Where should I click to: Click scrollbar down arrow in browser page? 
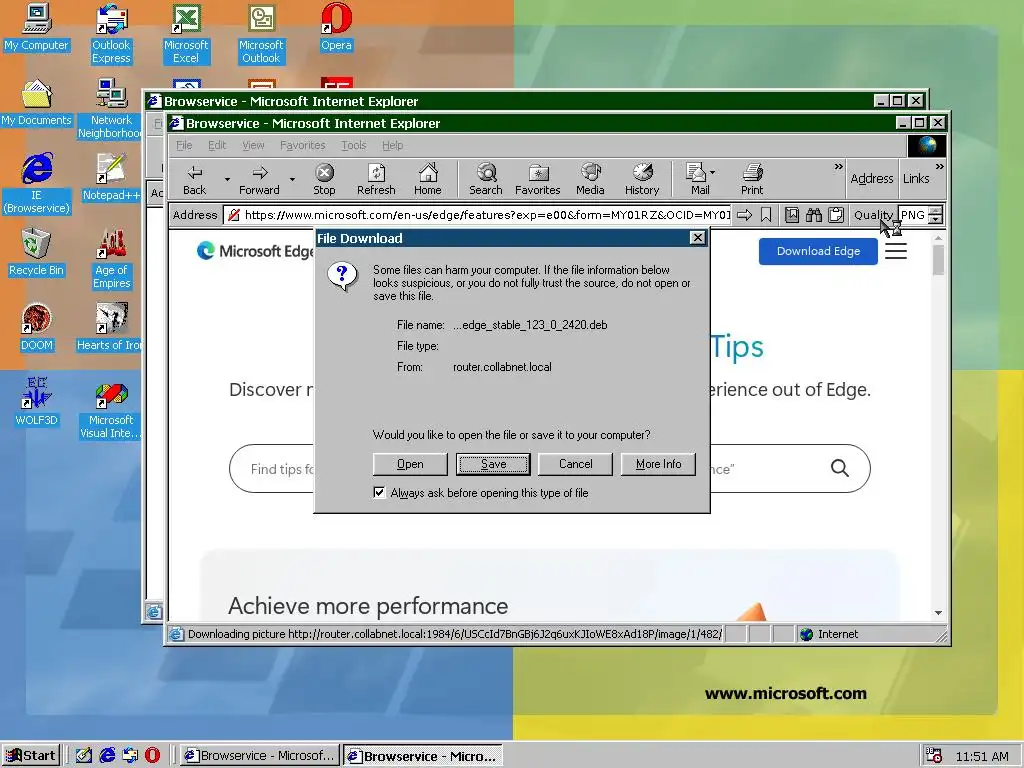tap(938, 613)
